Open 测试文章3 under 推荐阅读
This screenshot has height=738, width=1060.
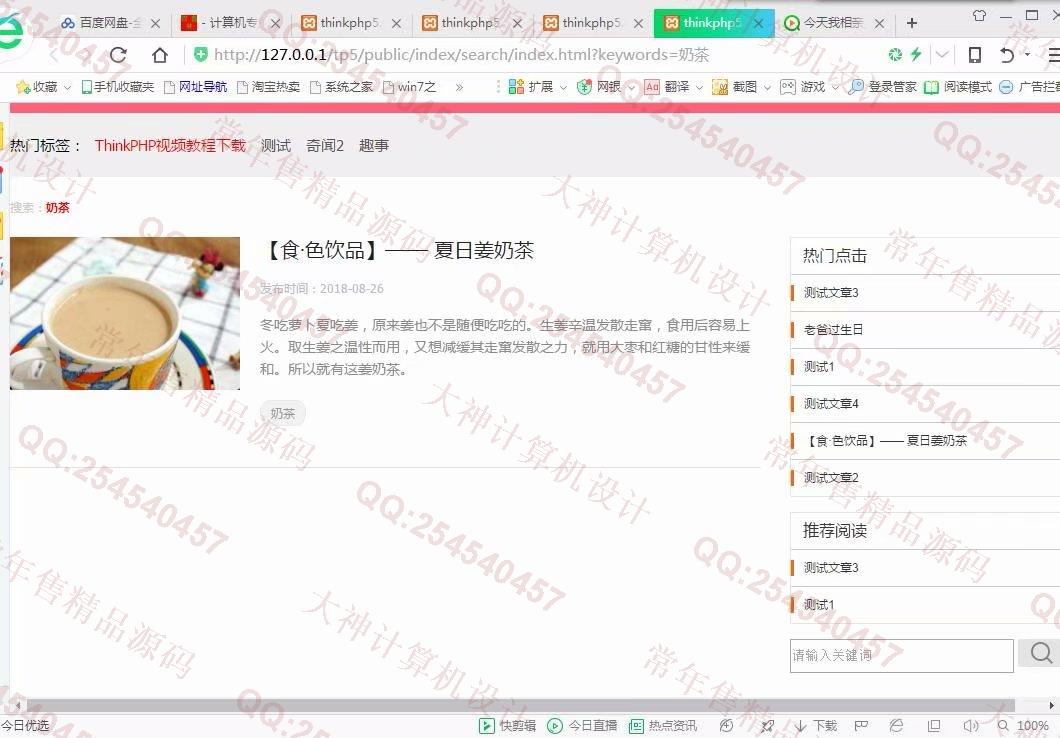[831, 568]
